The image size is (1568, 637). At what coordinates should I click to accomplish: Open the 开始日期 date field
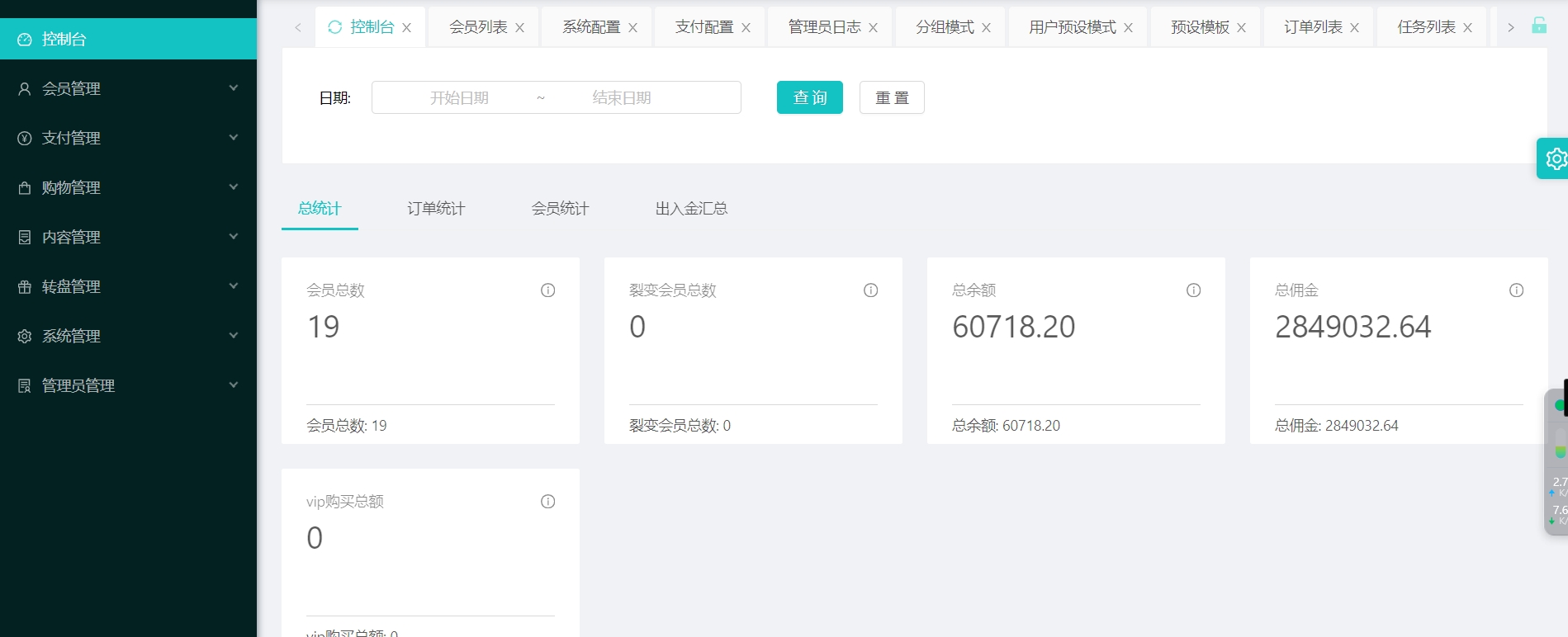click(x=459, y=98)
